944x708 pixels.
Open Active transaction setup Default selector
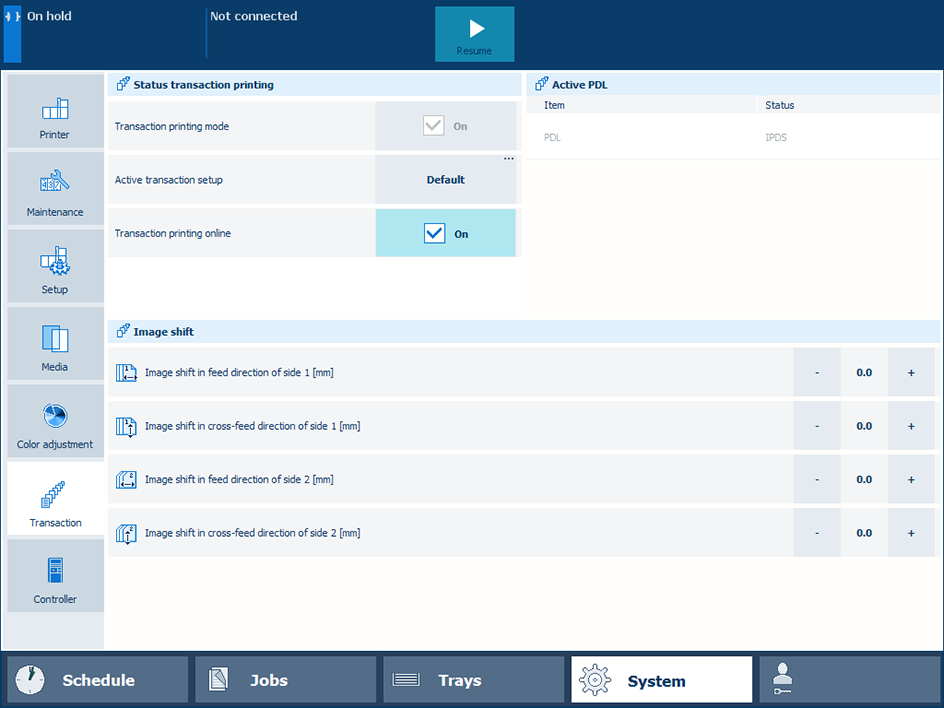pyautogui.click(x=445, y=181)
